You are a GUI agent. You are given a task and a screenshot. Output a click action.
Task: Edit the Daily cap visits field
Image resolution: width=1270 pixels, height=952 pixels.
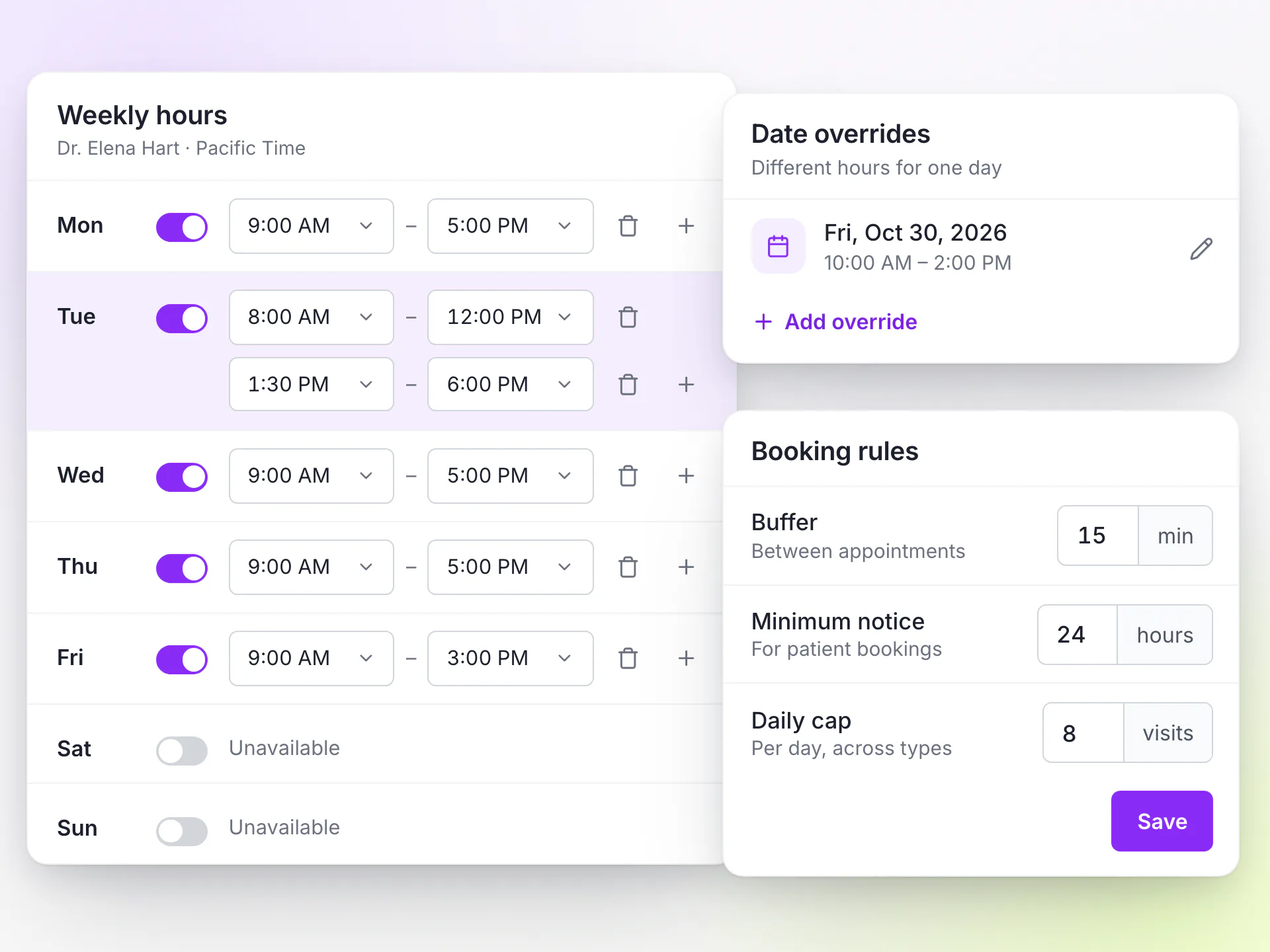point(1083,733)
